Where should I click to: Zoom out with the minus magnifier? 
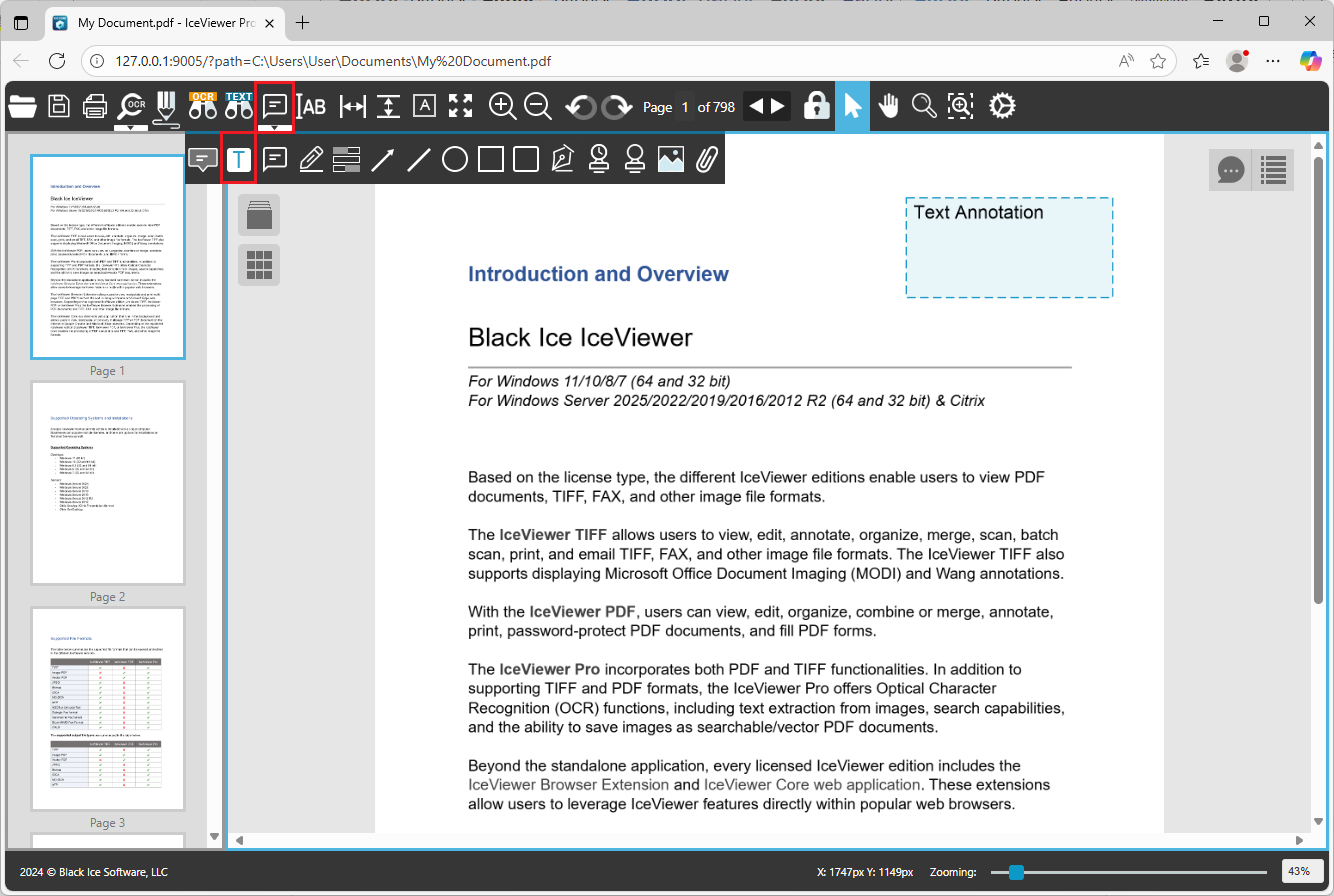click(x=538, y=106)
